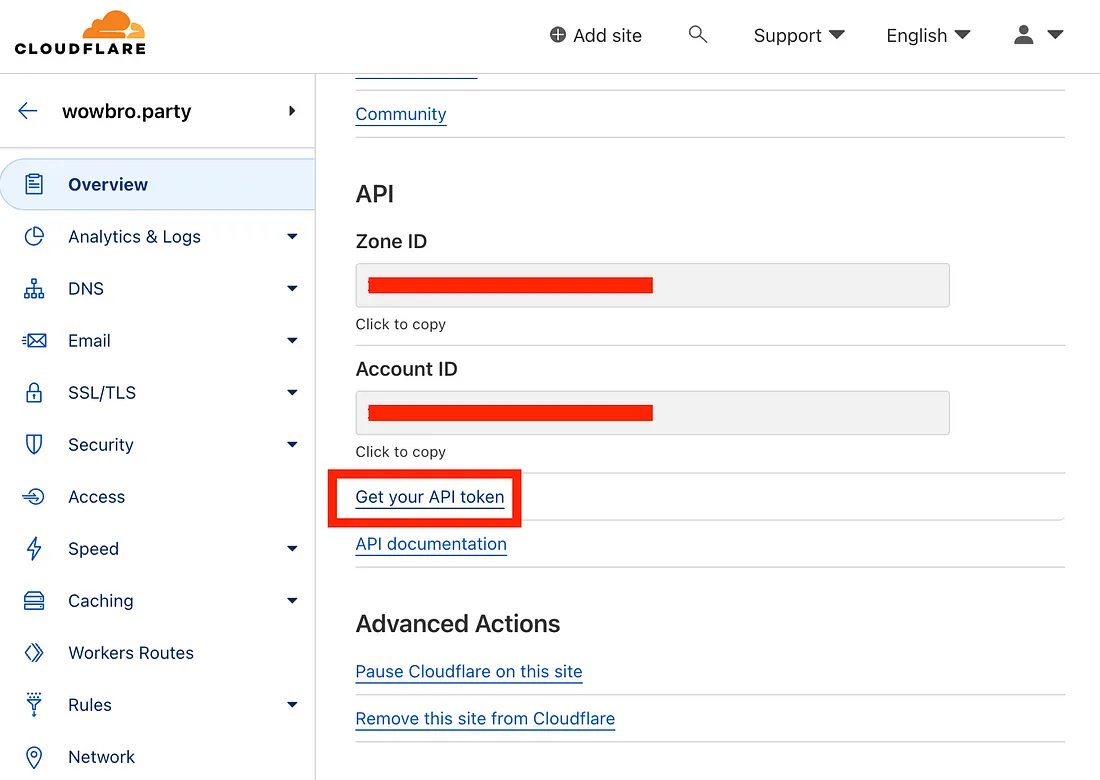Click the API section heading
This screenshot has height=780, width=1100.
[x=375, y=194]
